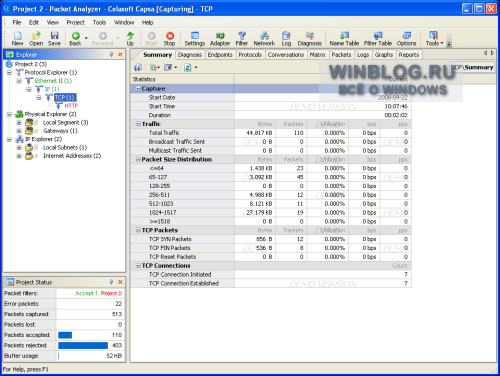Switch to the Graphs tab
The image size is (500, 376).
[x=384, y=55]
